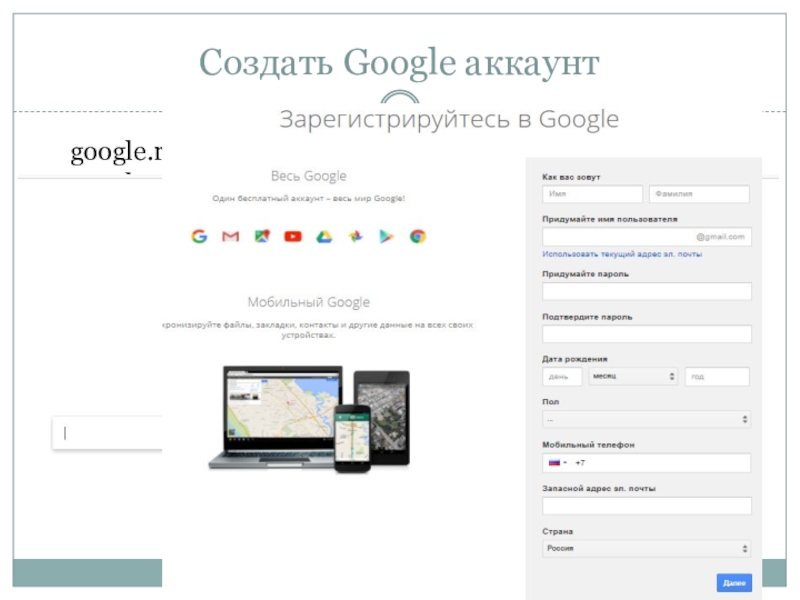Click the Подтвердите пароль confirm field
800x600 pixels.
point(646,334)
